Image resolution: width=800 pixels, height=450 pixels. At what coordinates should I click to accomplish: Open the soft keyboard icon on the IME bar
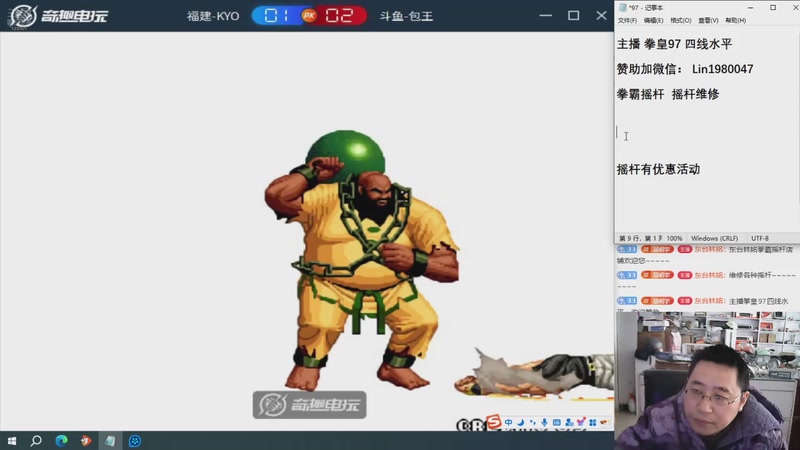click(x=557, y=422)
